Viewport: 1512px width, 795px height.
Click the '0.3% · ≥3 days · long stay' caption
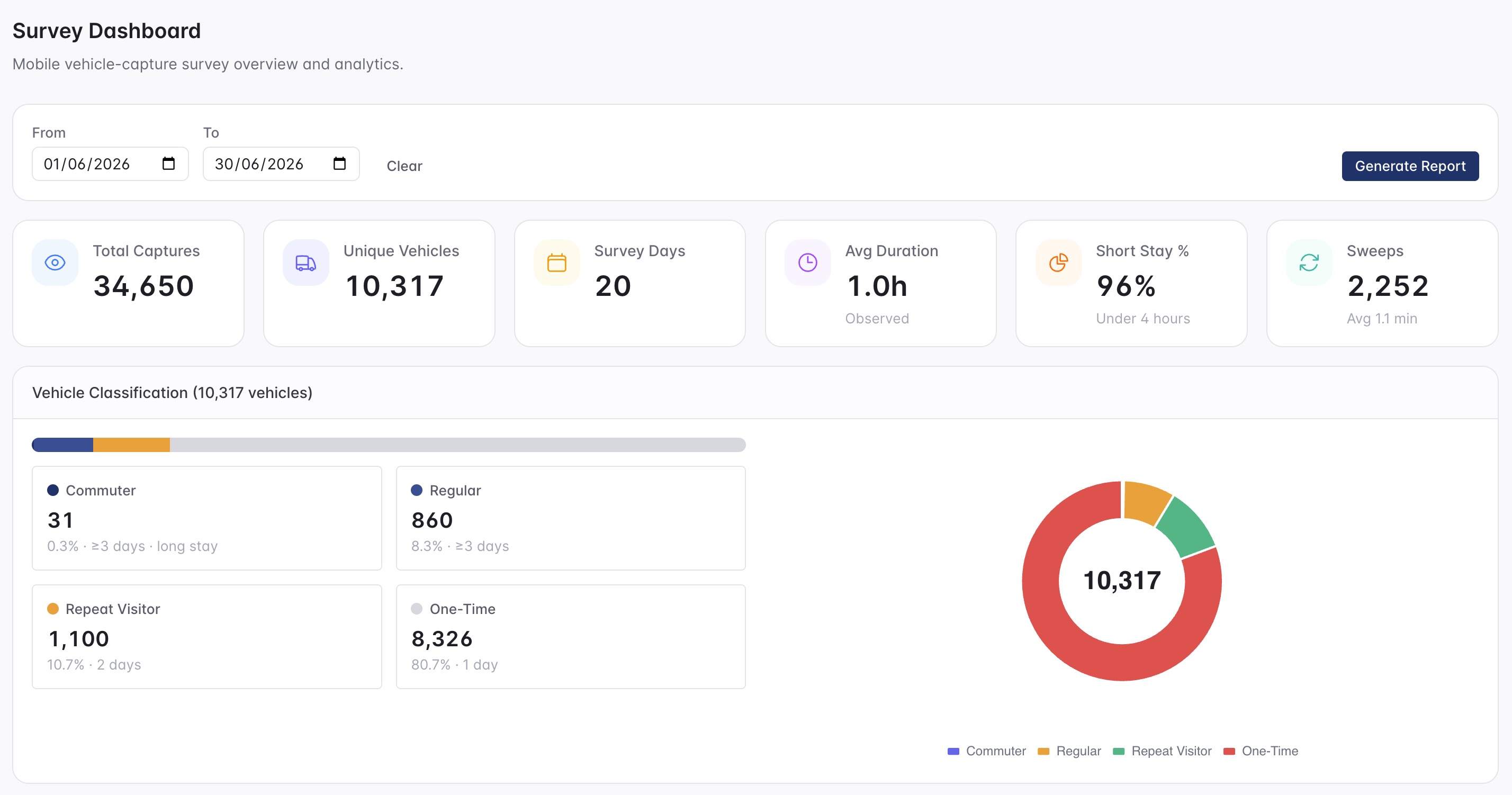point(132,546)
